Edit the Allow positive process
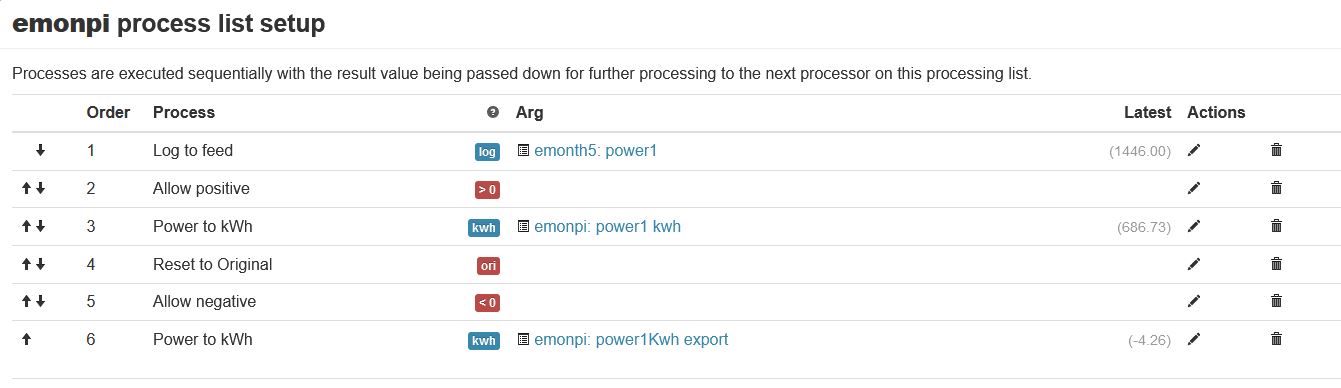Screen dimensions: 1341x388 [x=1193, y=188]
